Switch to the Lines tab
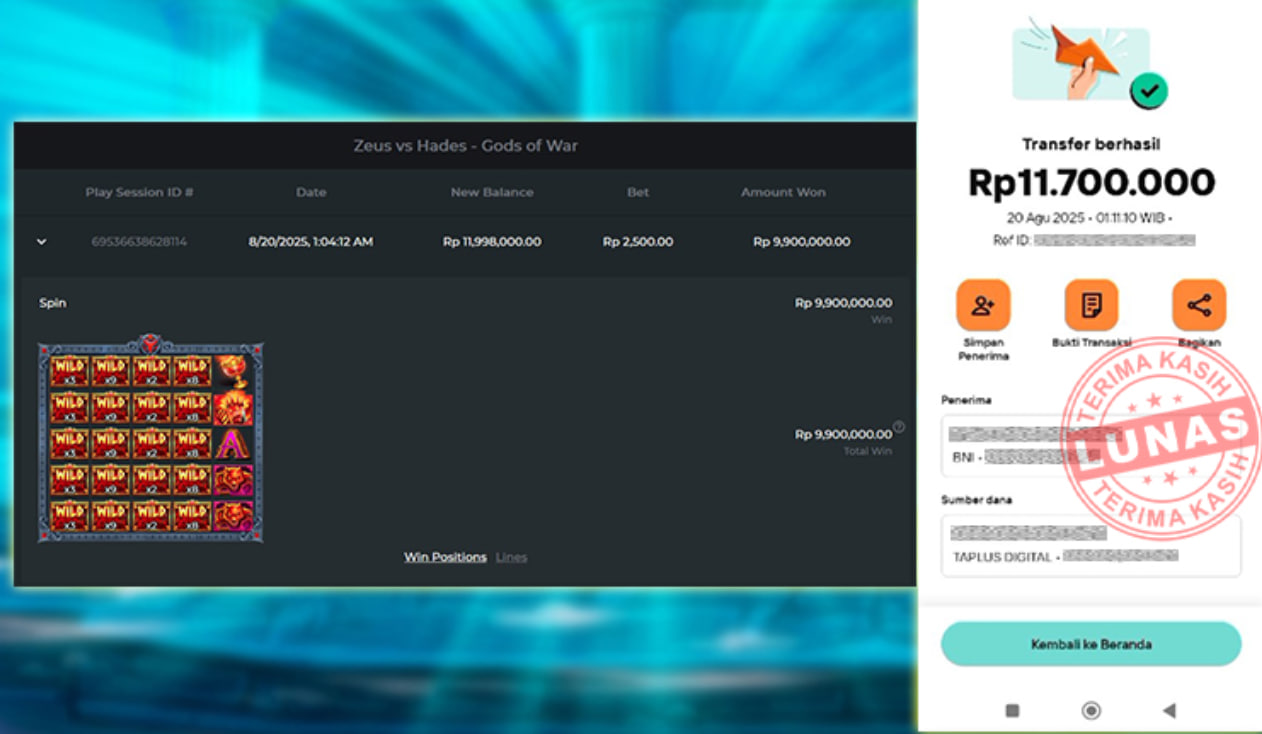The image size is (1262, 734). (511, 557)
